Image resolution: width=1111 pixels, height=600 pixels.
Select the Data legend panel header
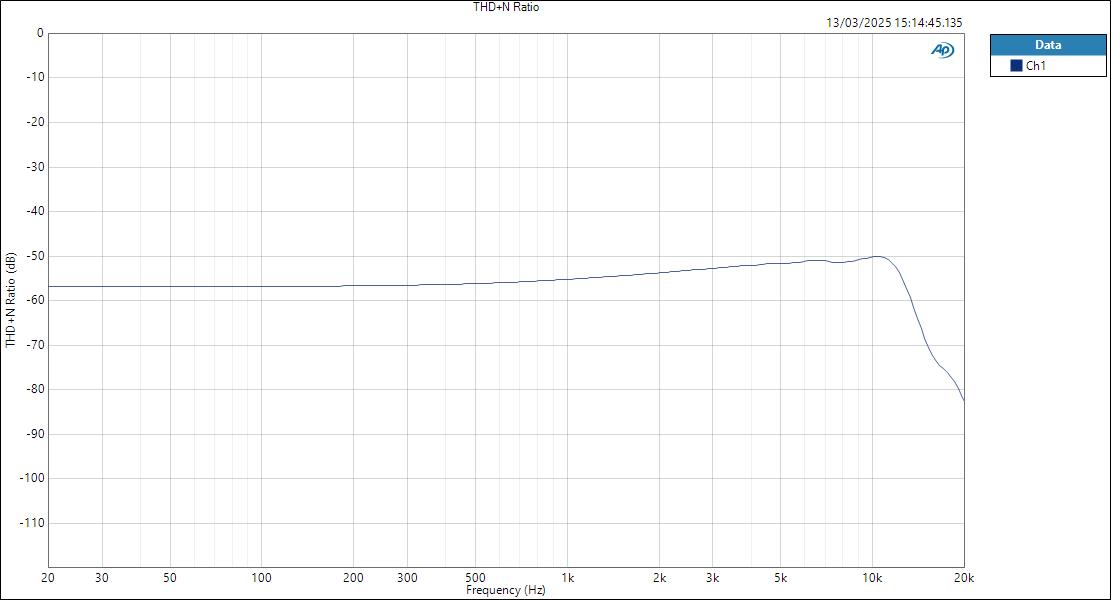point(1049,45)
